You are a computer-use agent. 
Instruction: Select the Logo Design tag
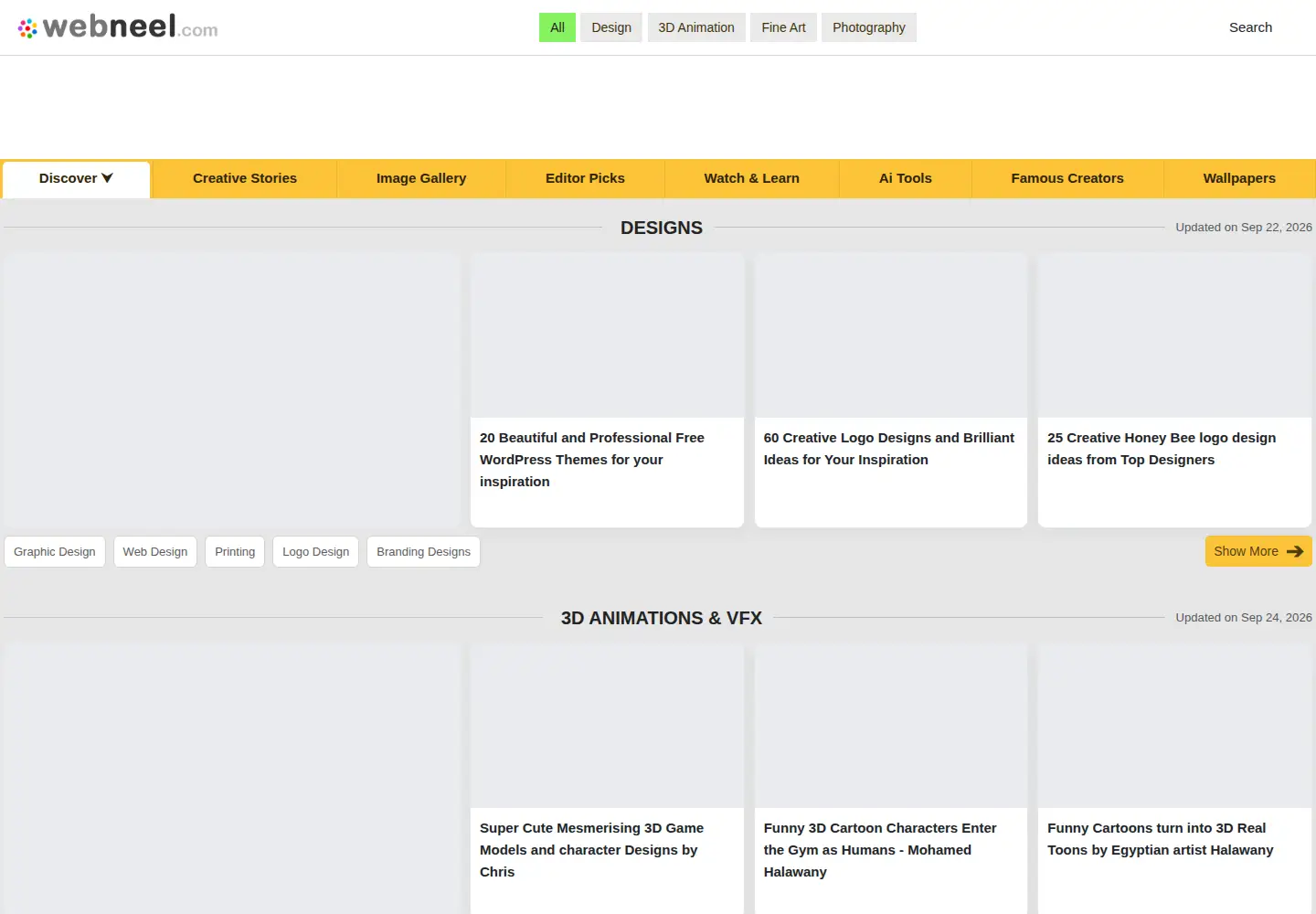[316, 552]
